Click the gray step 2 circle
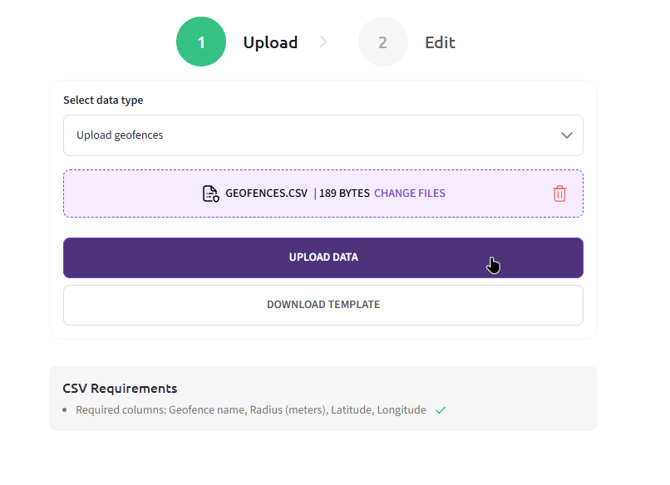The image size is (670, 485). 383,42
